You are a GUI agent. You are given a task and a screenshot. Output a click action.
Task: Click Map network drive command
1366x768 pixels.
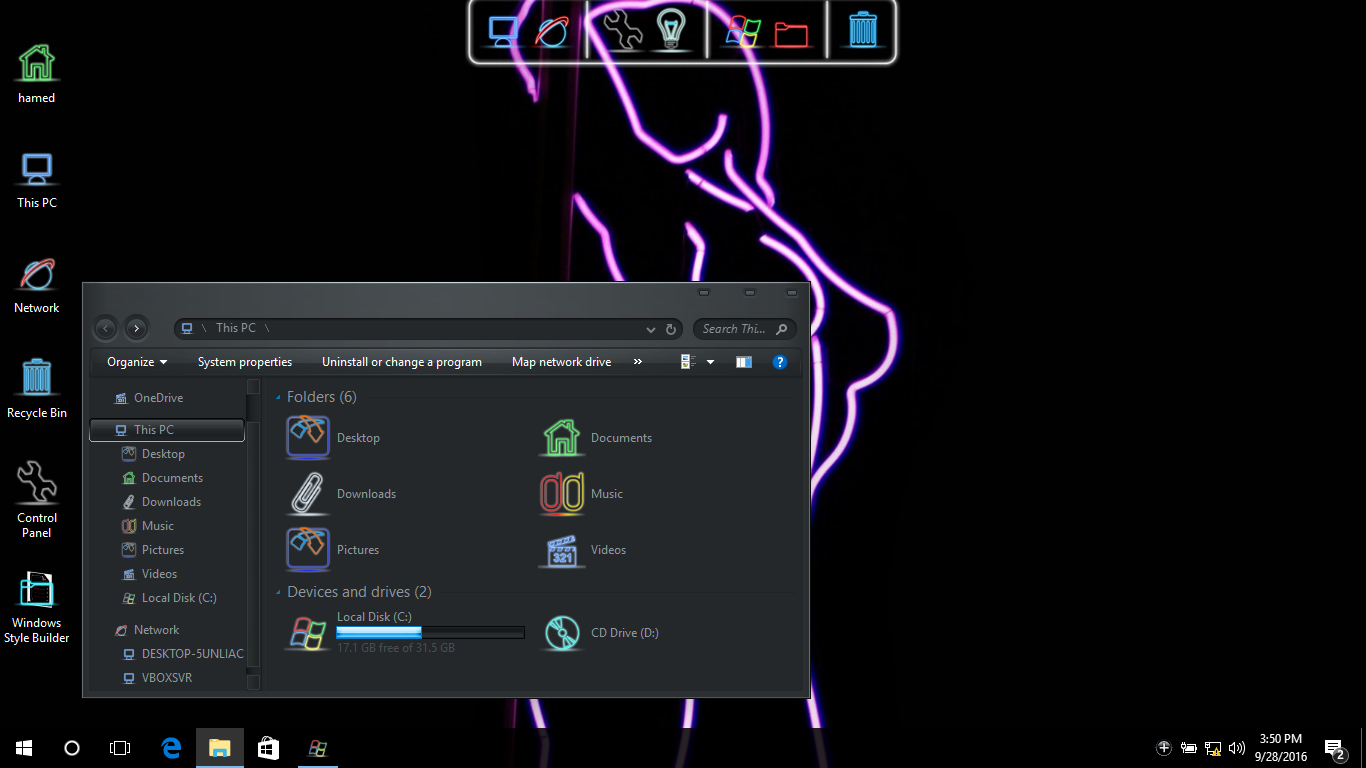coord(561,362)
